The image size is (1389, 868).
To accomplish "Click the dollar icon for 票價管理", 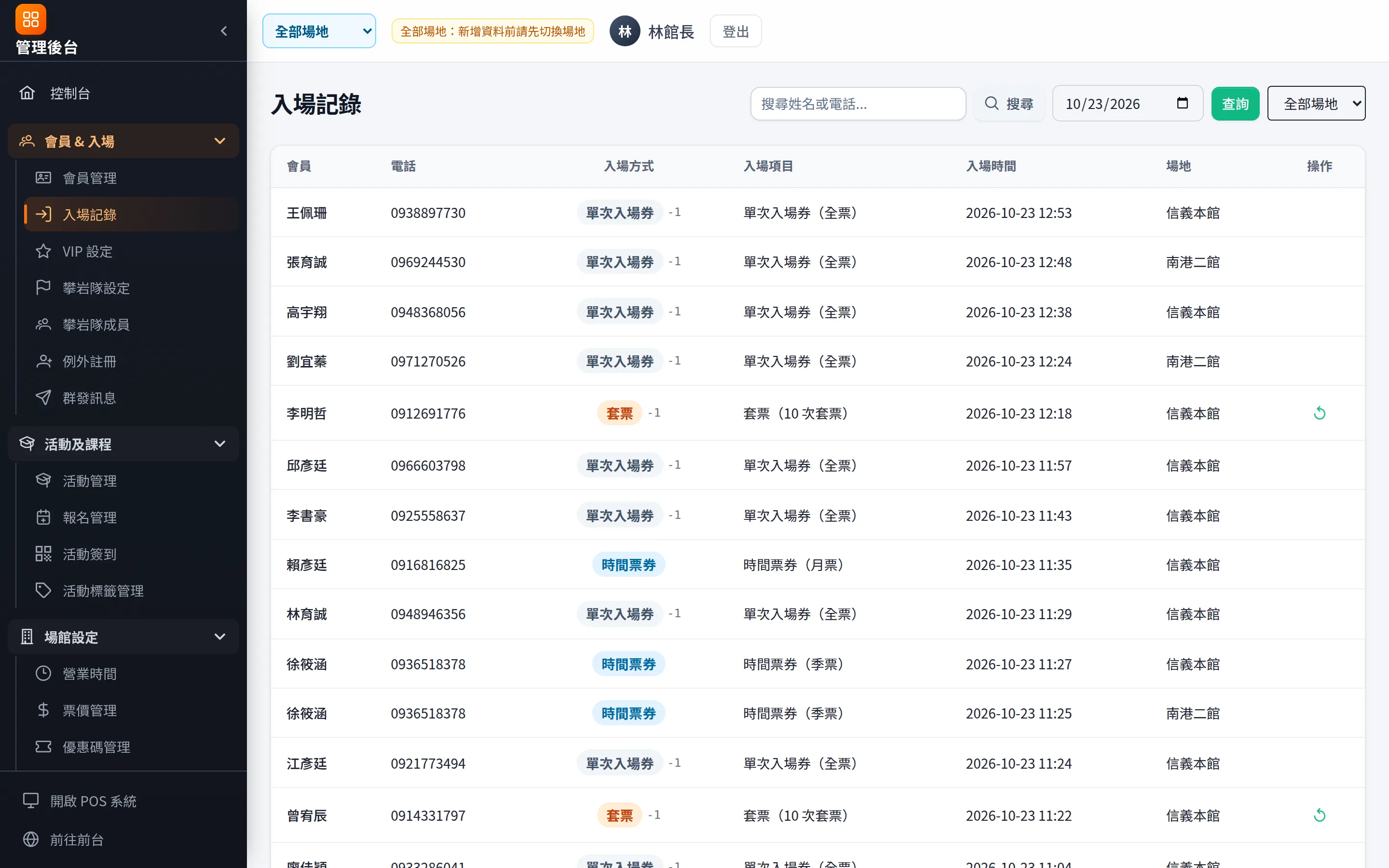I will [x=43, y=710].
